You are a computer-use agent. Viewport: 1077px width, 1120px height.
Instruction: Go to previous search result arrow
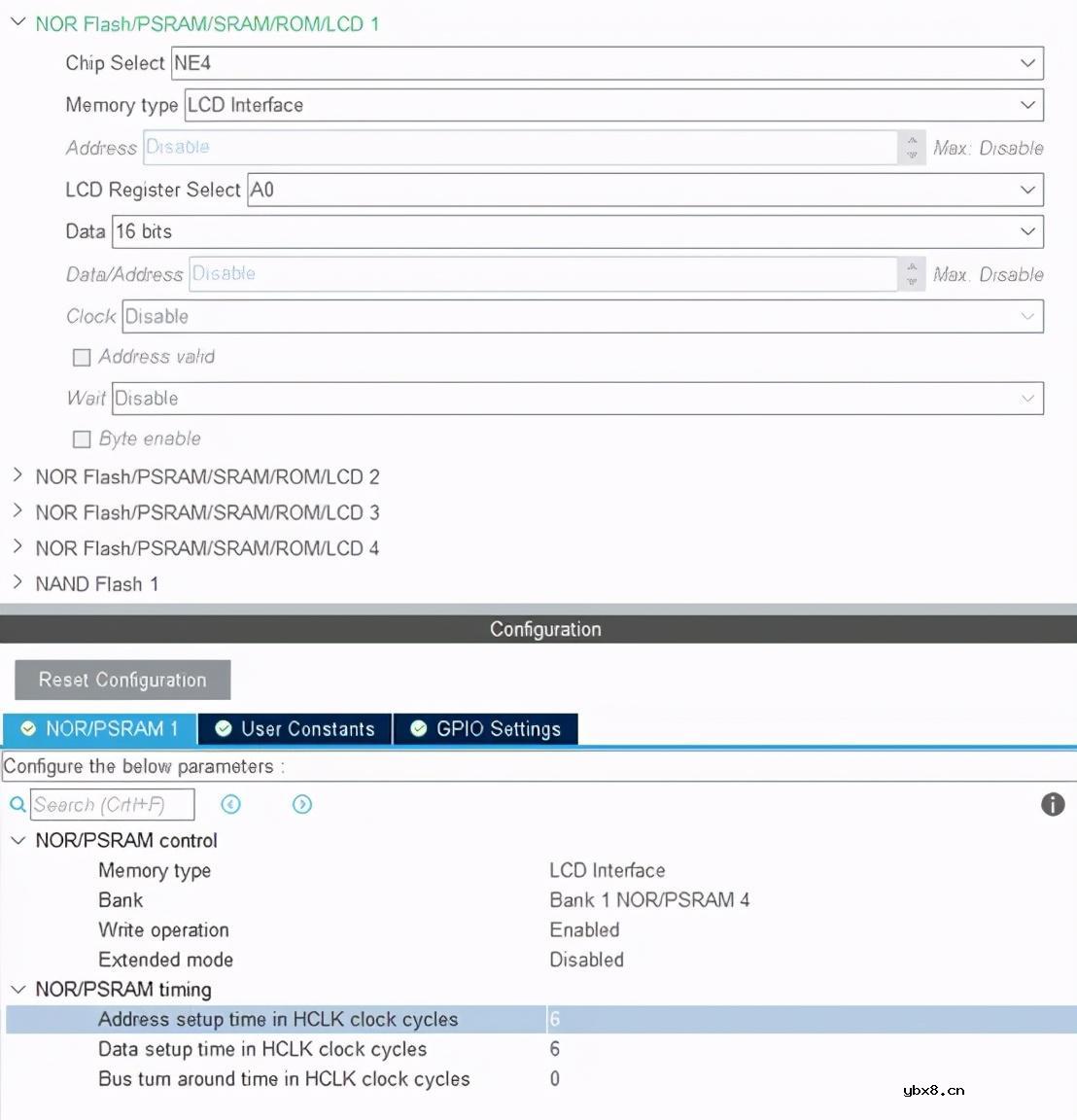[230, 805]
